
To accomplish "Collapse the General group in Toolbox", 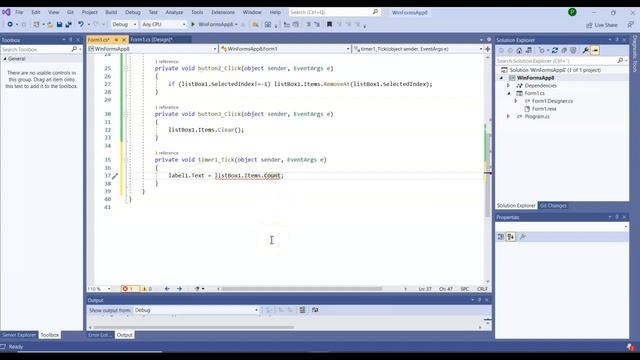I will pyautogui.click(x=5, y=59).
